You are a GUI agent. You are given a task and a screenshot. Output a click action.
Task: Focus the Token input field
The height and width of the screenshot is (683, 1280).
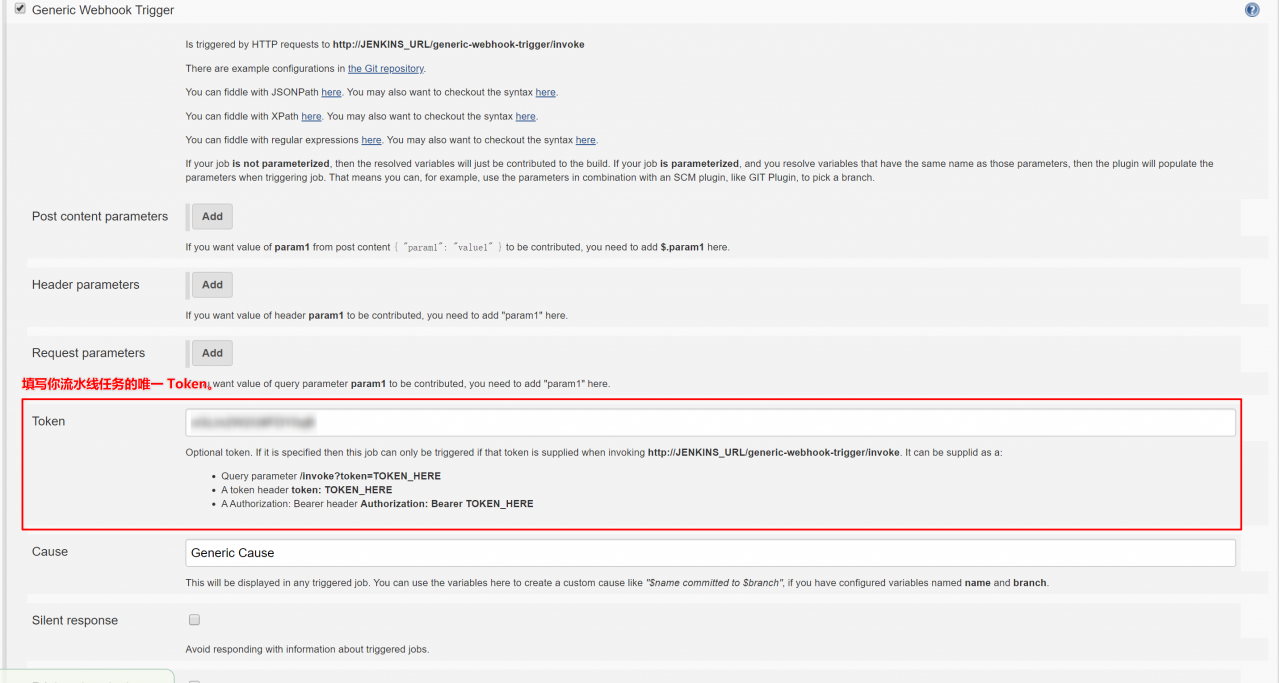pyautogui.click(x=711, y=423)
